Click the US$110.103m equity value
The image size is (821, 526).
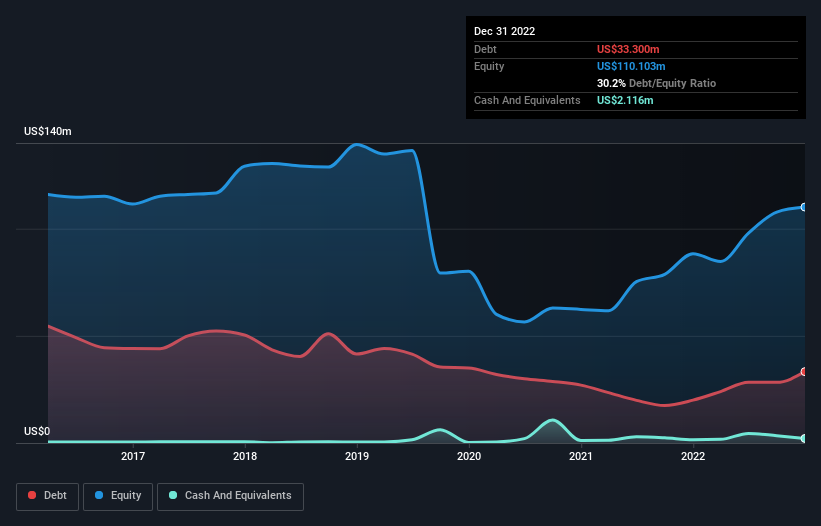tap(631, 66)
